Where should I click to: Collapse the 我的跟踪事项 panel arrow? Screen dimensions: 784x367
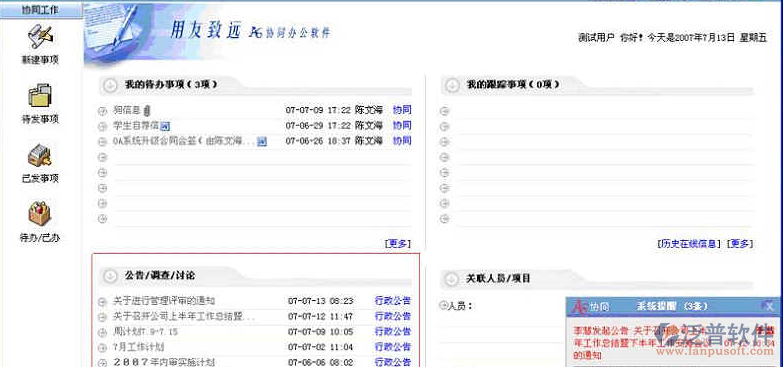click(x=452, y=85)
